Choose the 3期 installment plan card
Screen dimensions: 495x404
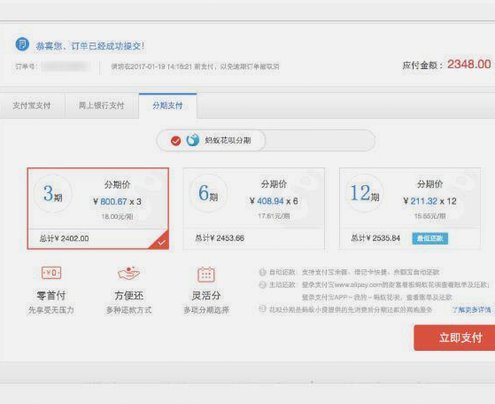[98, 208]
